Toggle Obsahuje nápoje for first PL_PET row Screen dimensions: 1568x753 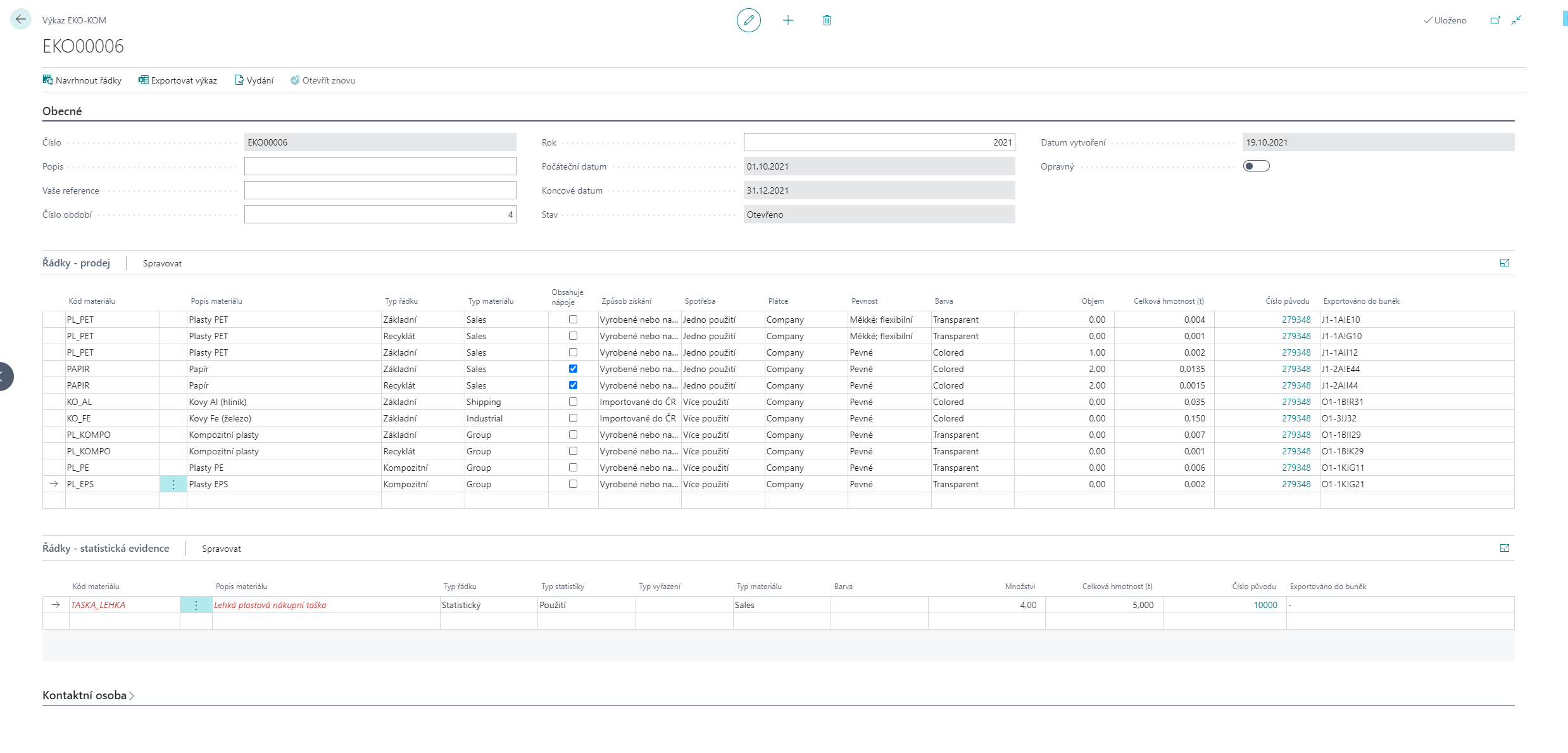coord(573,320)
